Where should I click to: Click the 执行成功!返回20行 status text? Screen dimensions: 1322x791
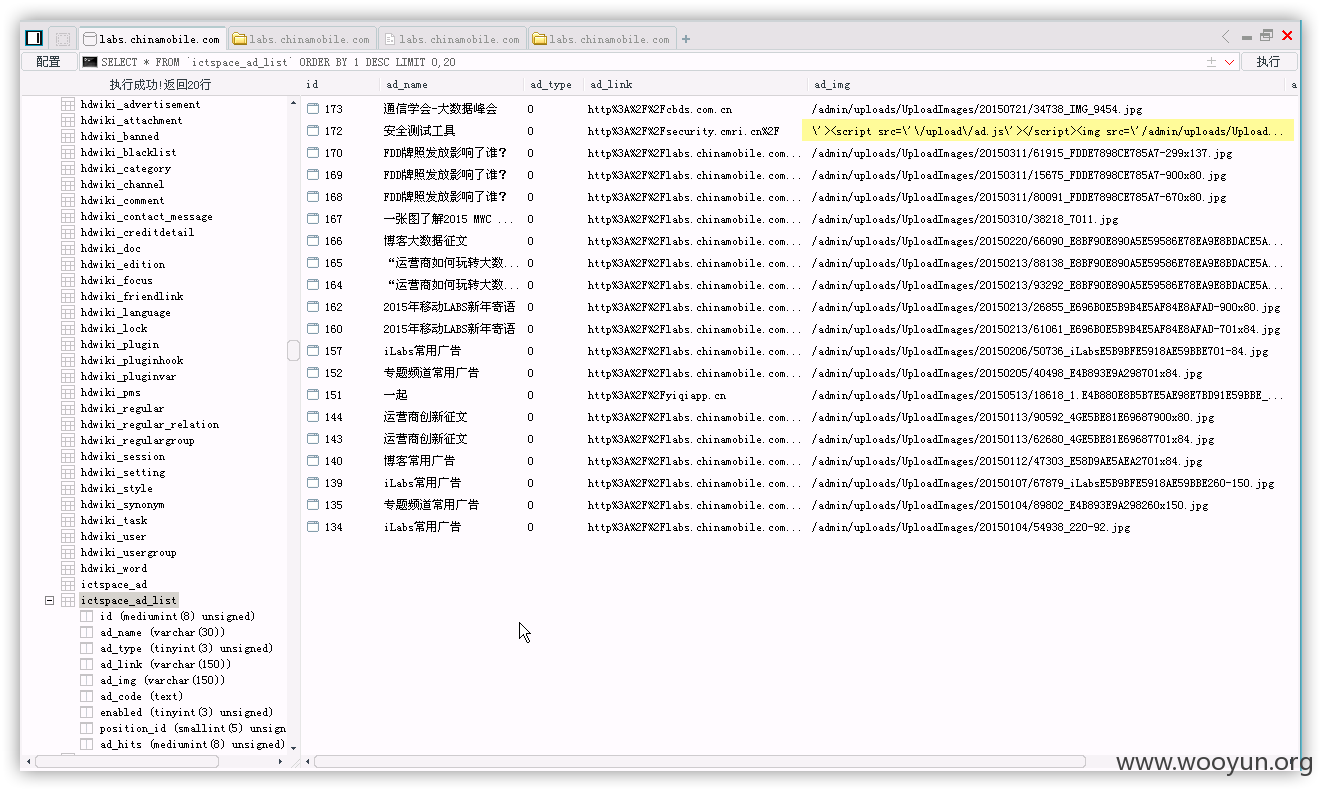point(160,85)
